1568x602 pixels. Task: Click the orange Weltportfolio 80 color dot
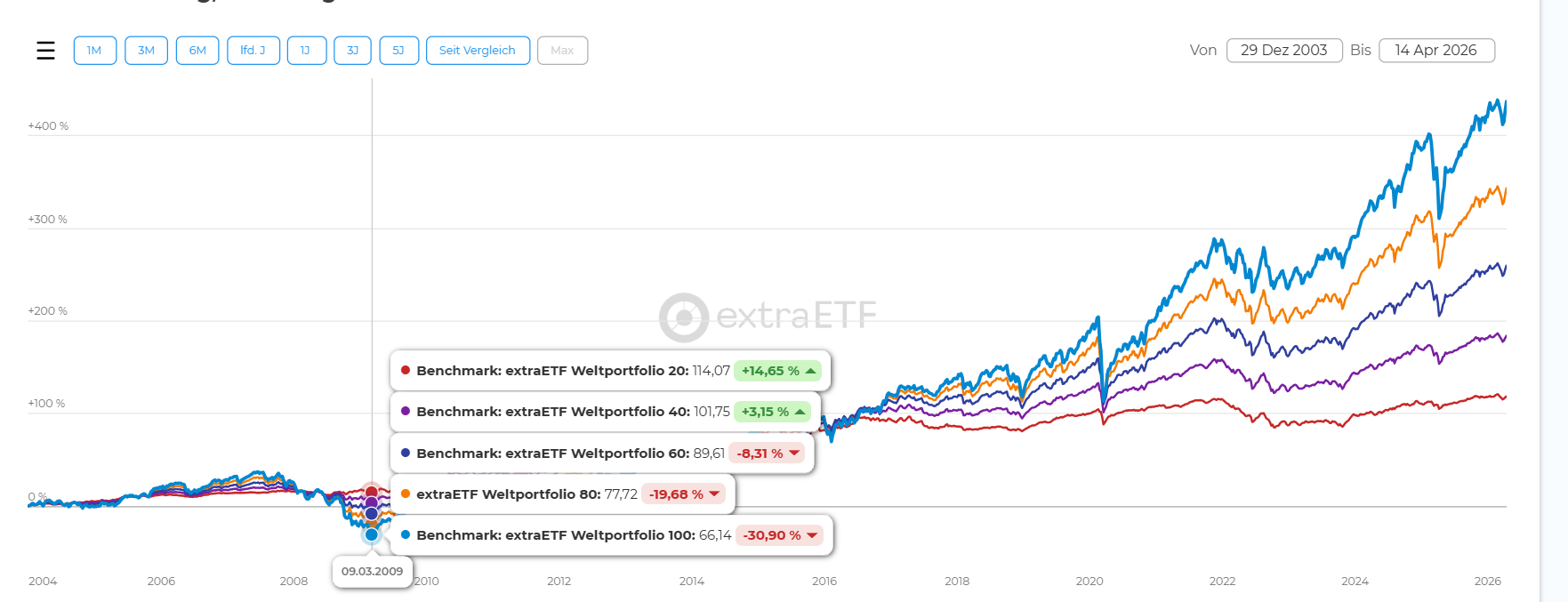coord(406,494)
